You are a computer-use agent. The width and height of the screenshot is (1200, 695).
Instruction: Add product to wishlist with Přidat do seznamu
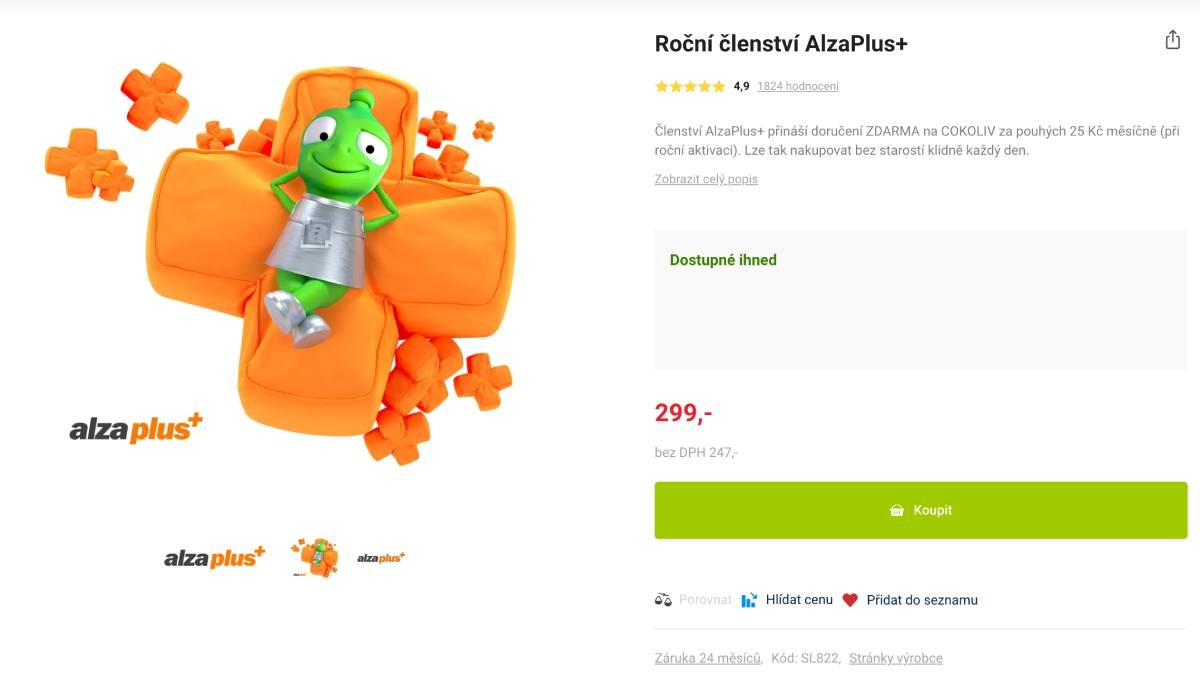pos(921,600)
